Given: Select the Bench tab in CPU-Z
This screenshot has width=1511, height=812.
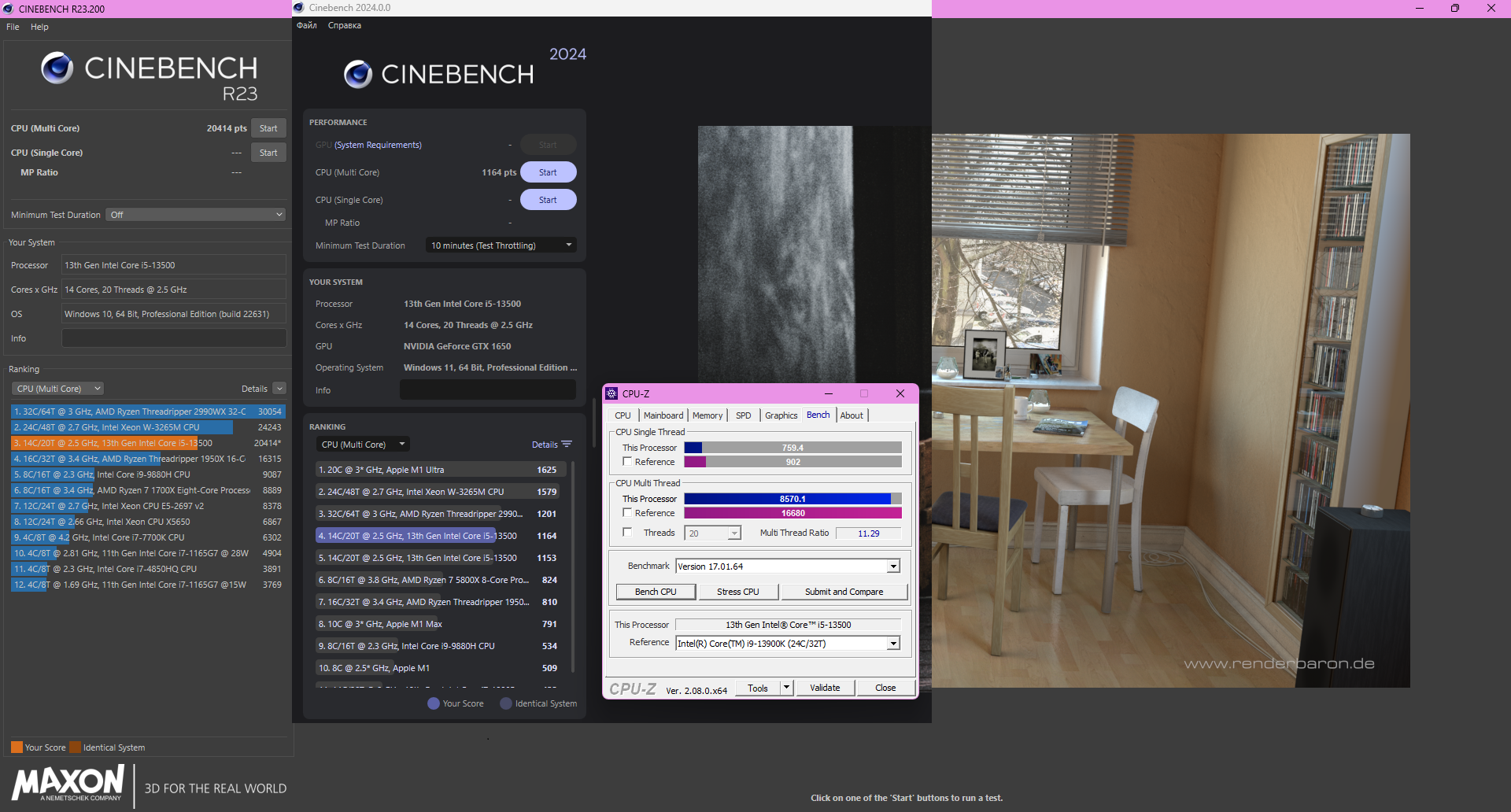Looking at the screenshot, I should point(818,415).
